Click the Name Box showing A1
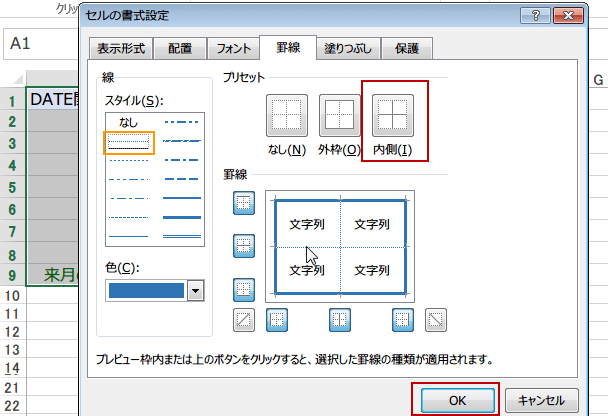 coord(41,44)
